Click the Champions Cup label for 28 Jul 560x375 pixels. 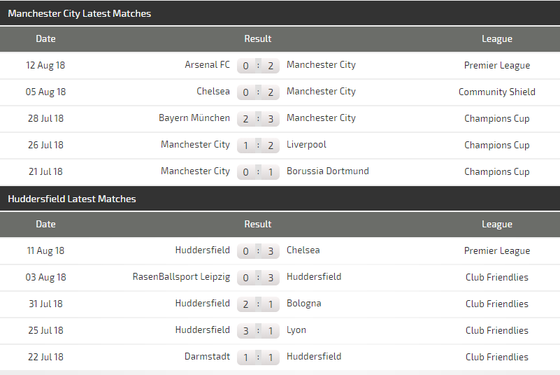click(x=497, y=119)
